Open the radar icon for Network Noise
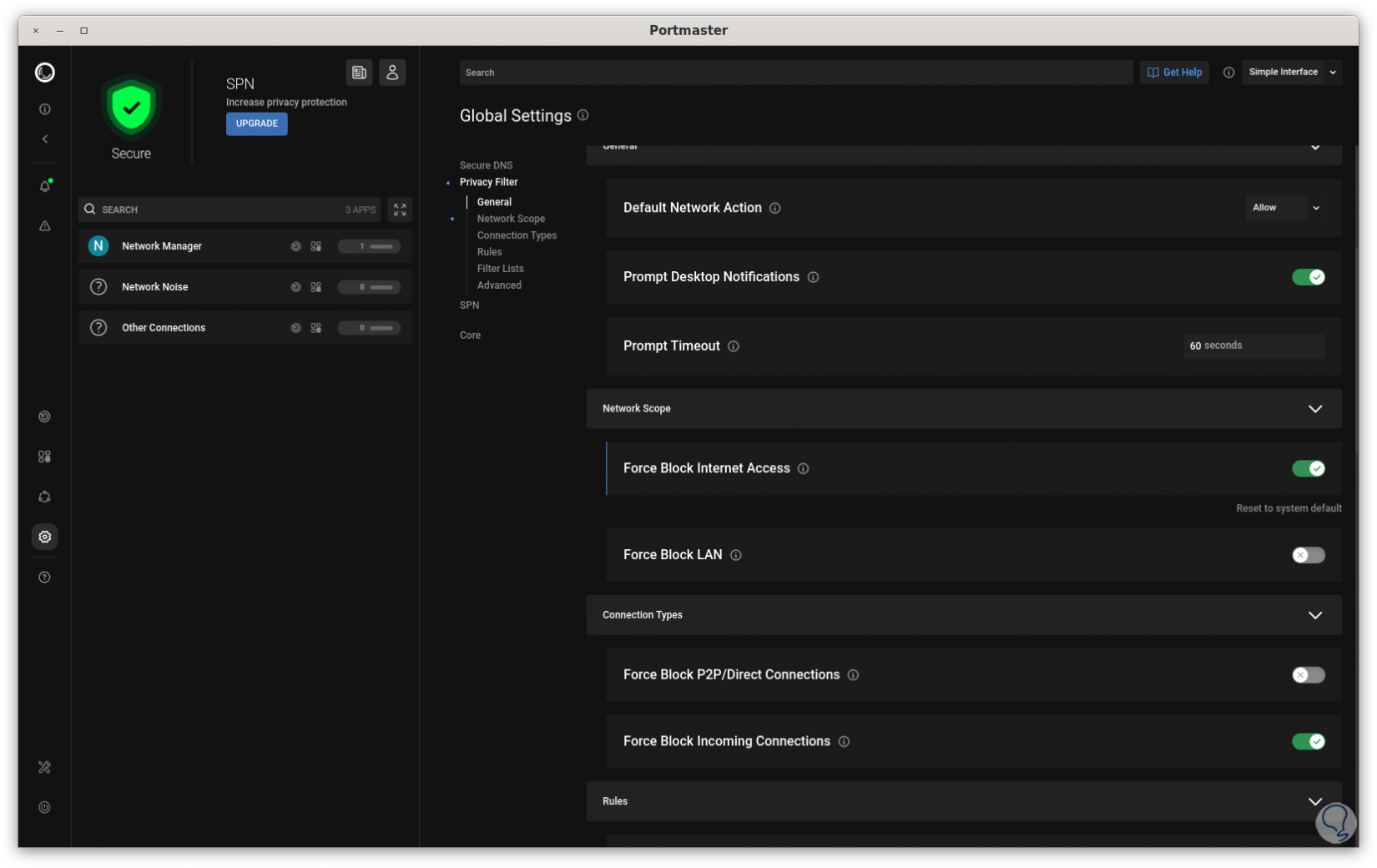This screenshot has width=1377, height=868. click(295, 287)
